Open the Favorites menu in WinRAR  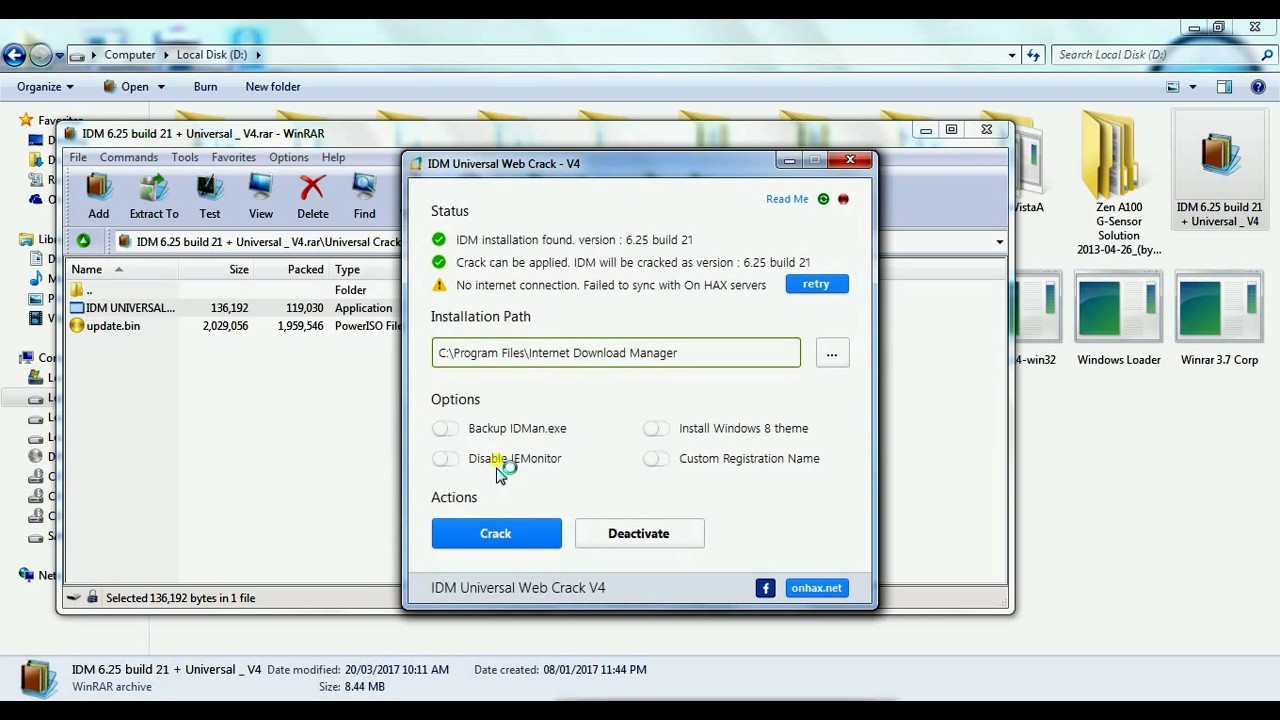(233, 157)
